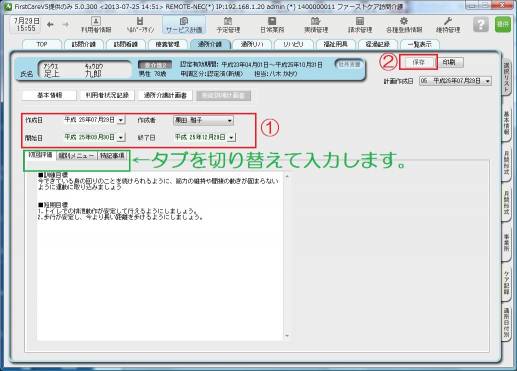Click the 氏名 name field showing 足上 九郎
This screenshot has height=371, width=517.
coord(85,70)
